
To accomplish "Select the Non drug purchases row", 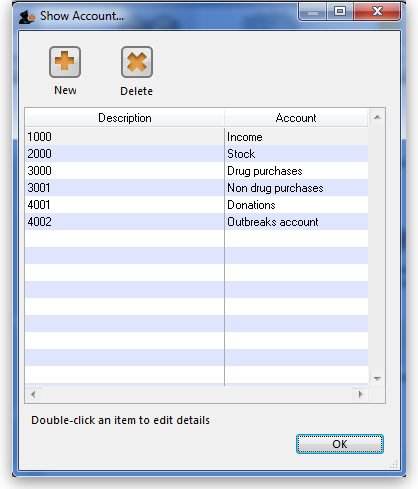I will pyautogui.click(x=196, y=188).
